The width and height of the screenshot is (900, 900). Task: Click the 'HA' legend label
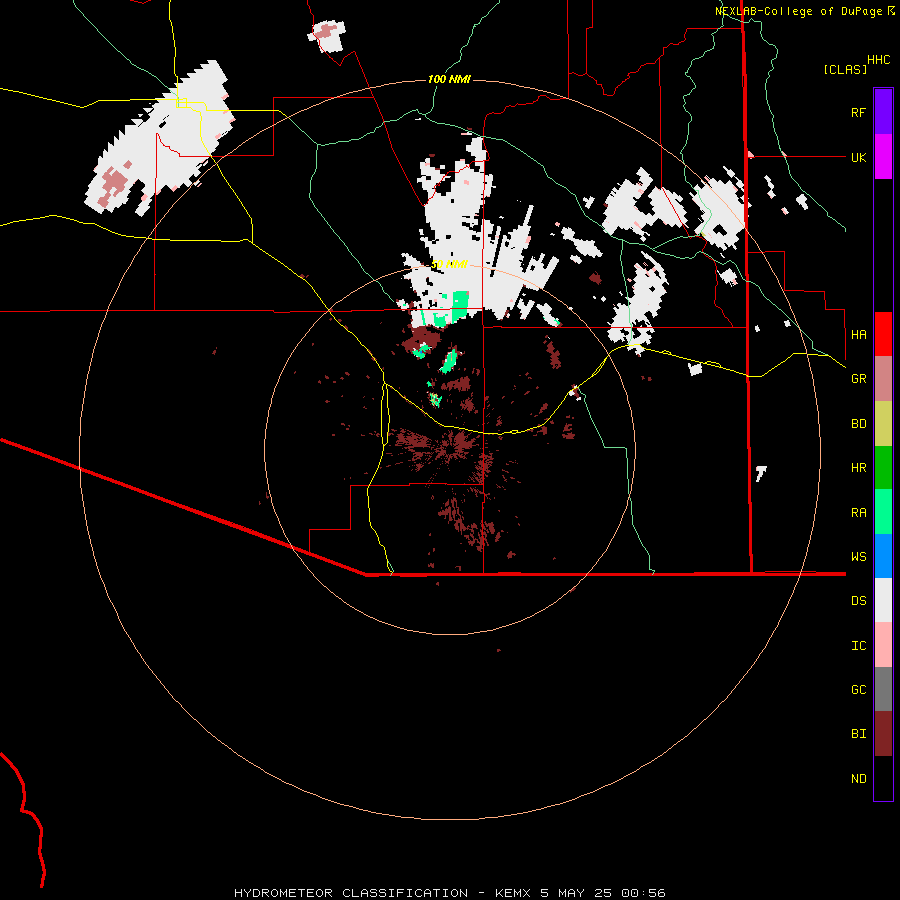(858, 335)
